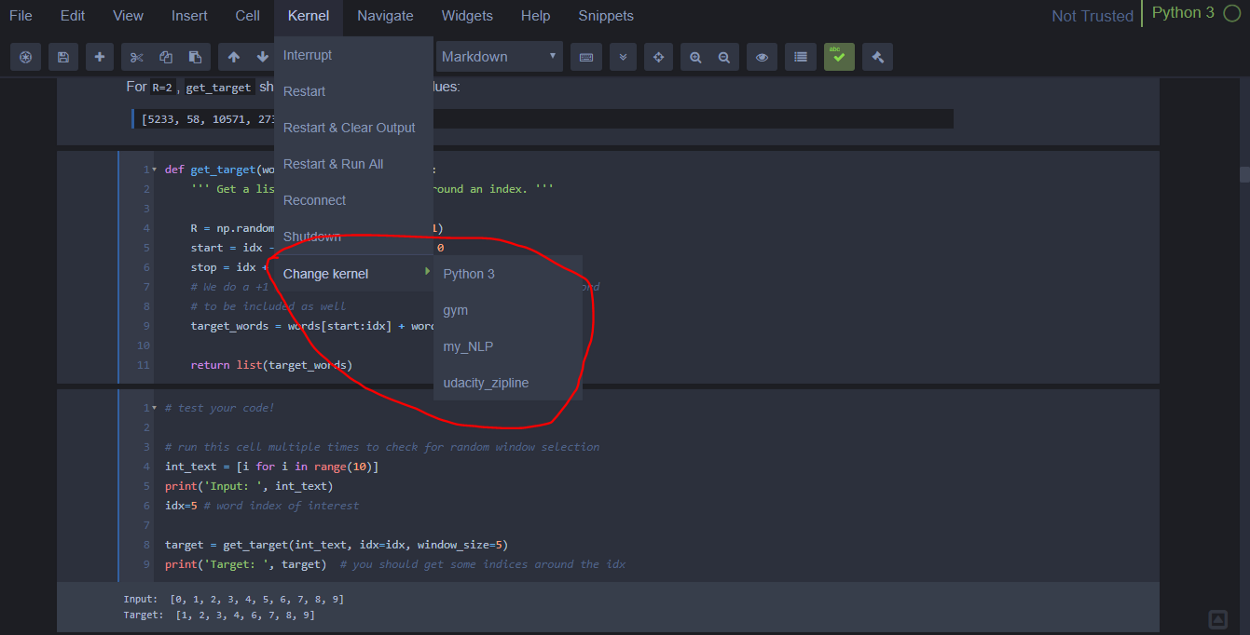This screenshot has height=635, width=1250.
Task: Click the 'idx=5' code line
Action: pos(262,506)
